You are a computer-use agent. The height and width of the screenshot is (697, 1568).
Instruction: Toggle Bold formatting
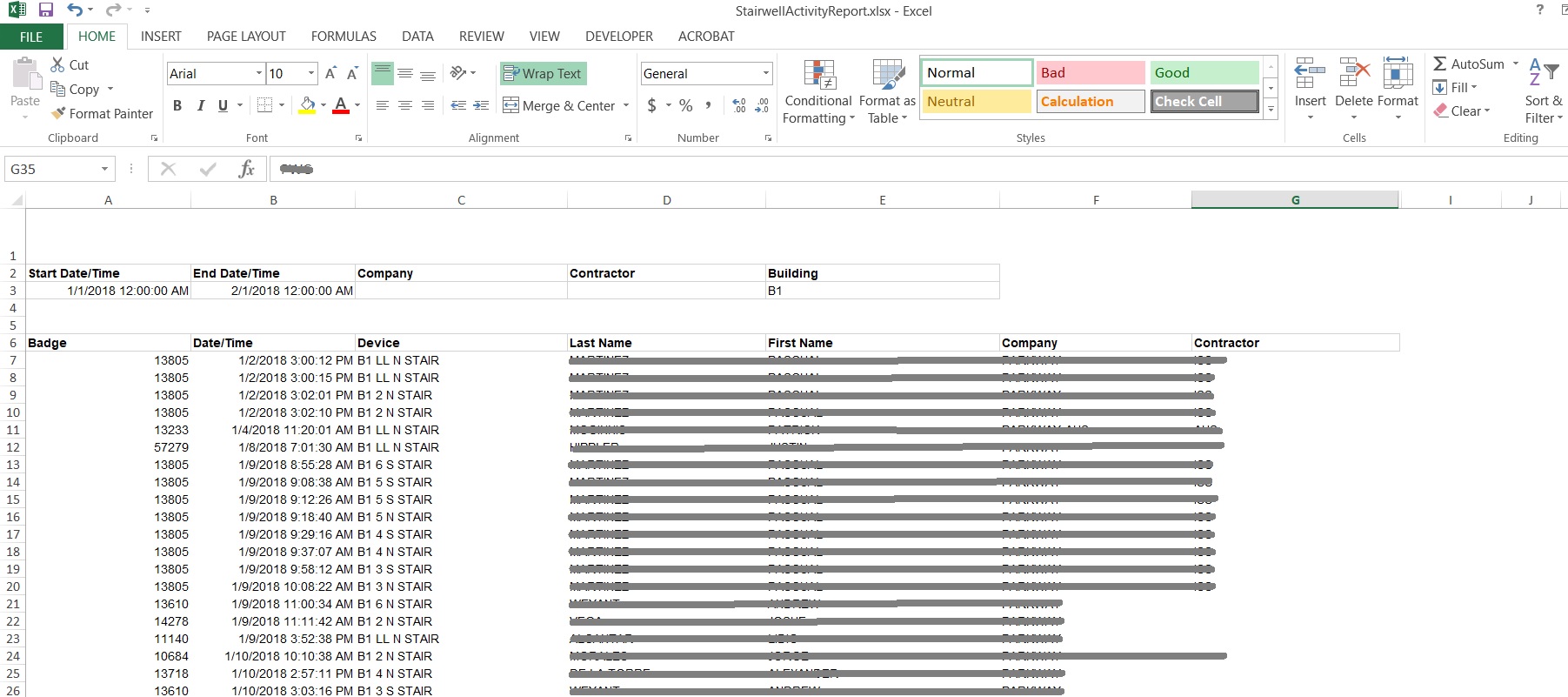coord(177,105)
